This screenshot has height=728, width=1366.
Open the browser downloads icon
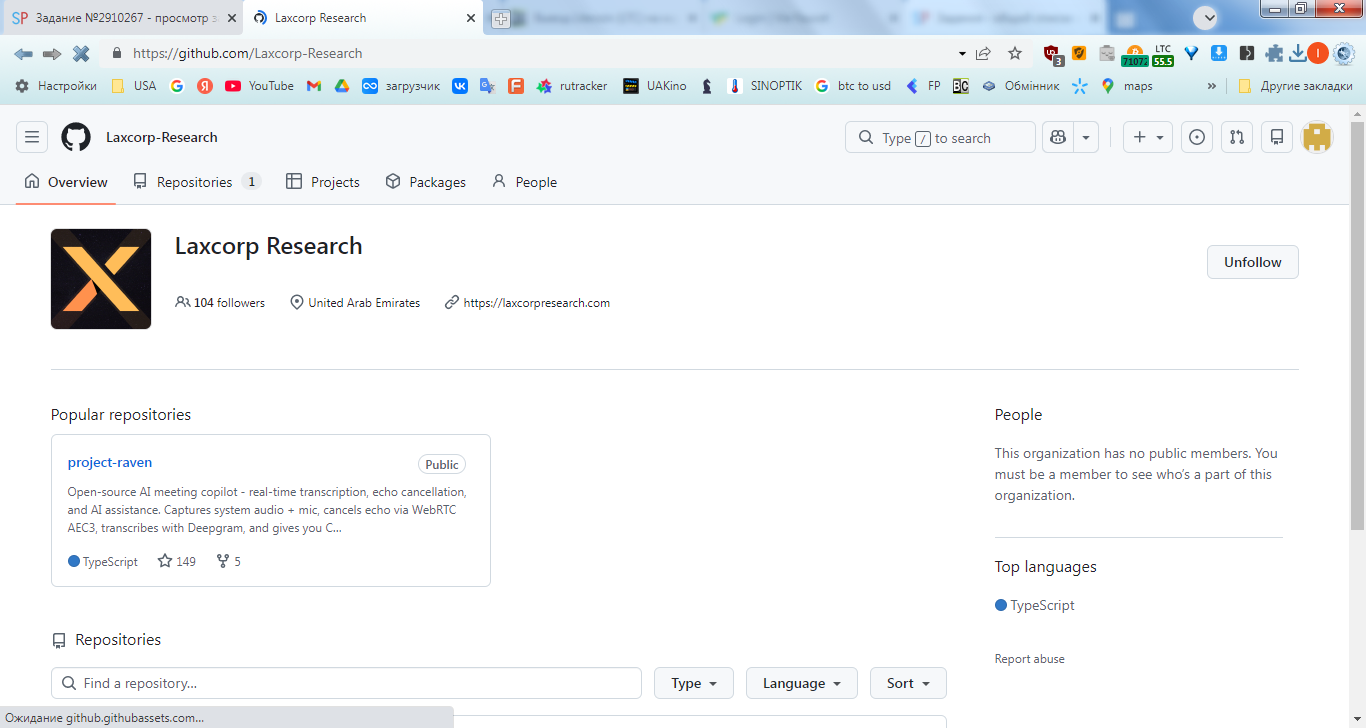[1298, 54]
